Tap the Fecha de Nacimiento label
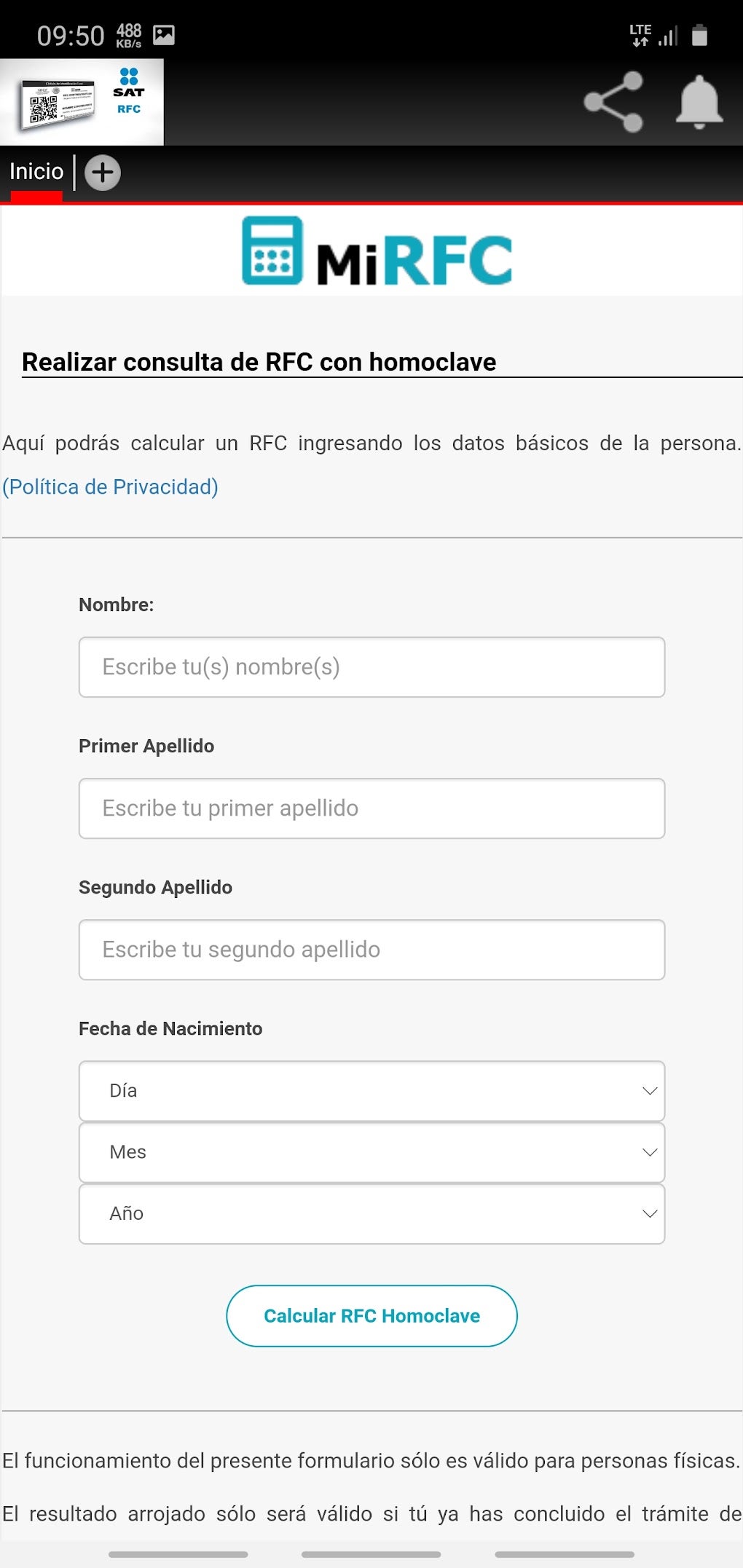This screenshot has width=743, height=1568. tap(171, 1028)
